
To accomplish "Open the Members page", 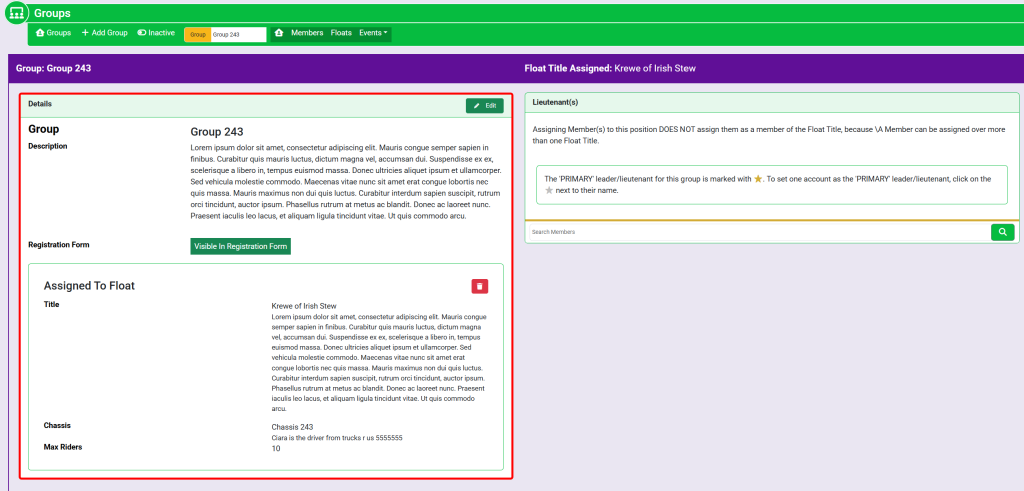I will 307,33.
